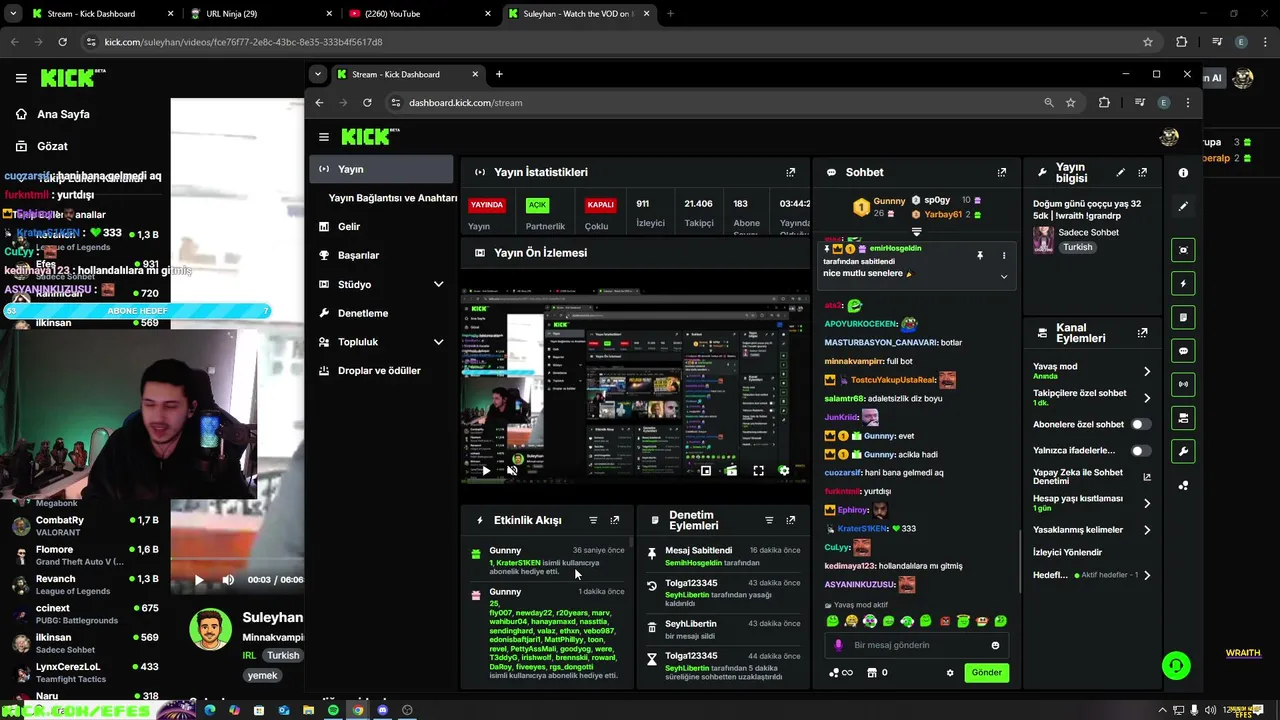Click the wrench icon in right sidebar

(1183, 452)
